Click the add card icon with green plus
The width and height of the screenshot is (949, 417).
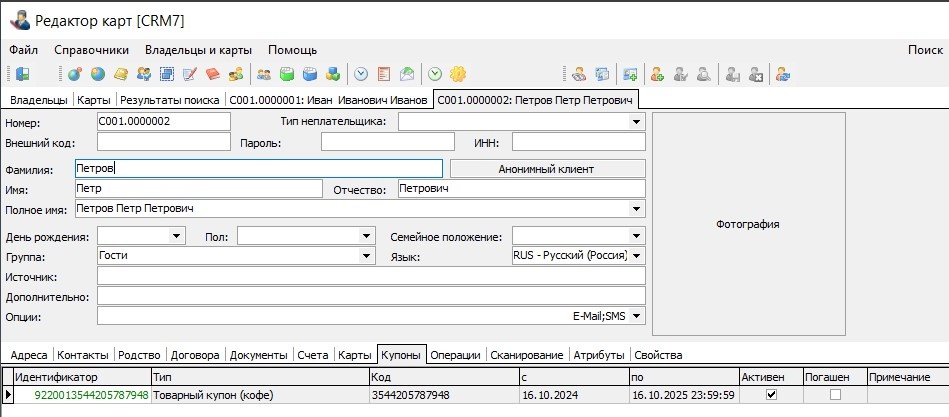[630, 74]
